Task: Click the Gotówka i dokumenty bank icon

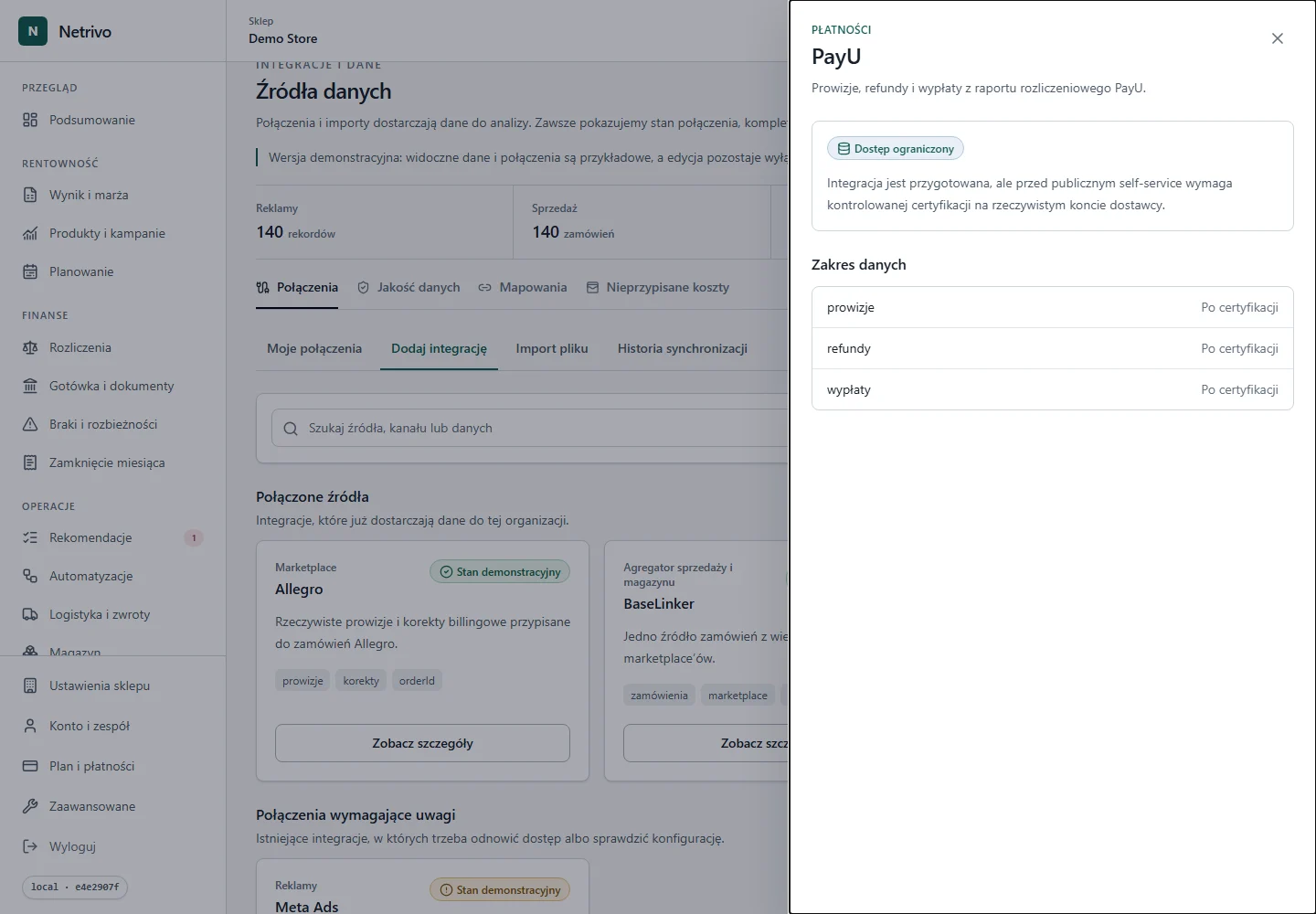Action: pos(30,386)
